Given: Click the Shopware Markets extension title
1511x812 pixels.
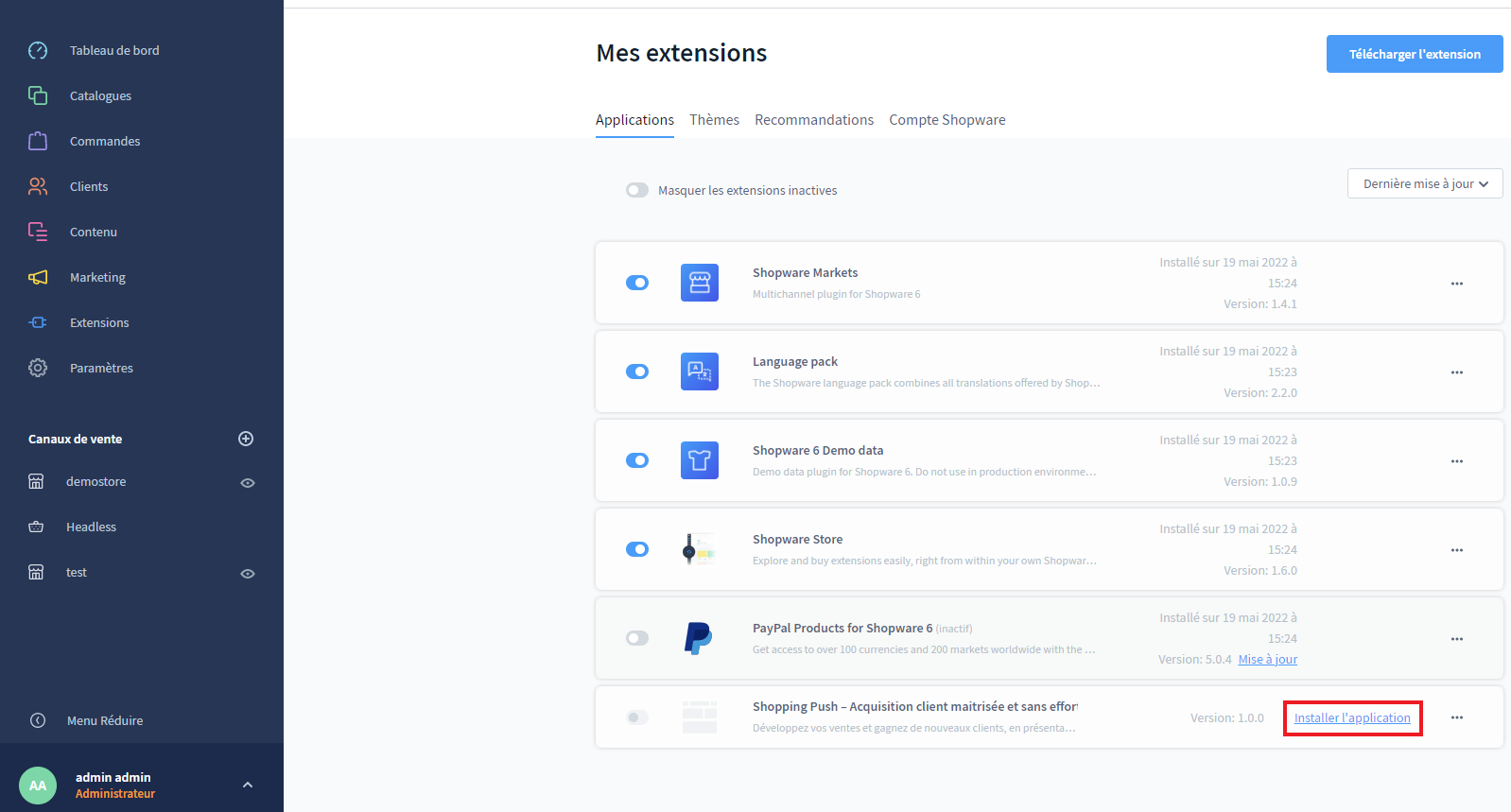Looking at the screenshot, I should point(806,272).
